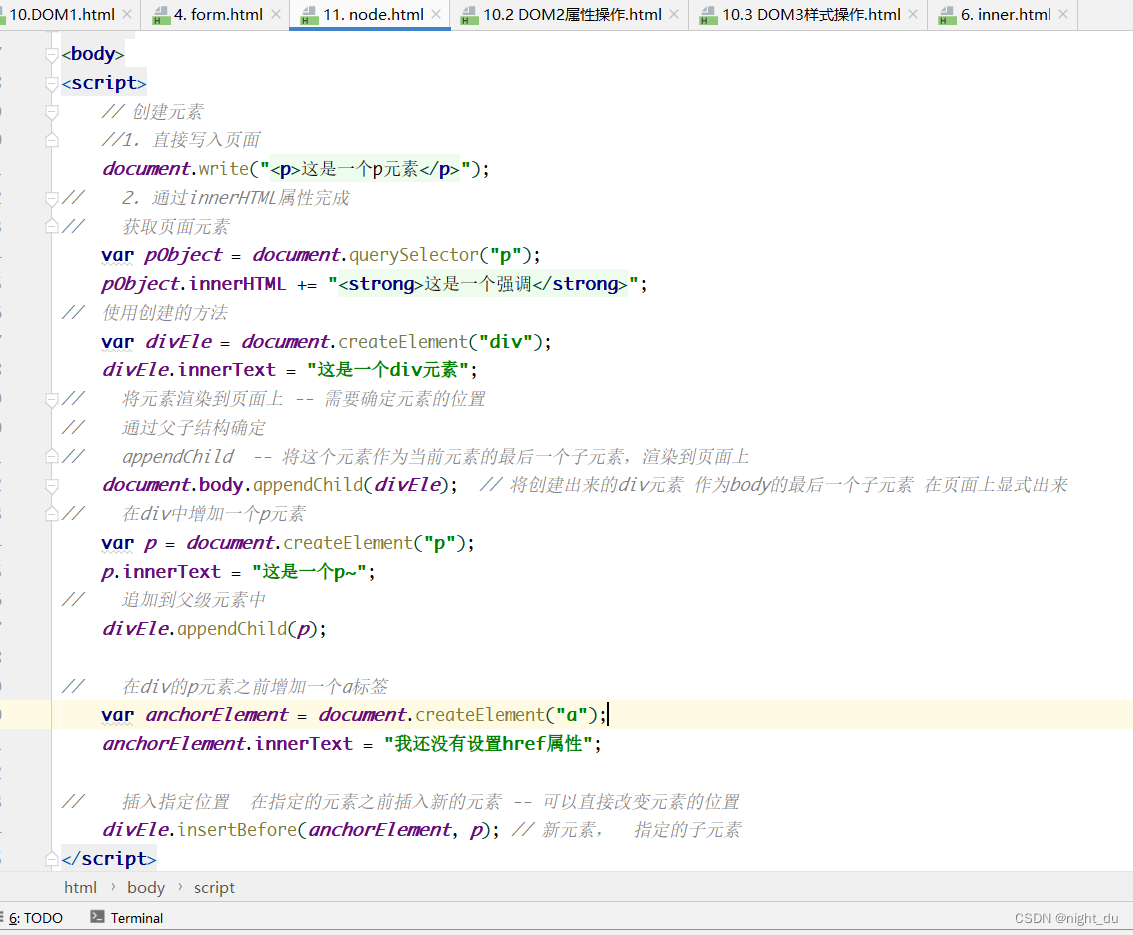Click the HTML icon on 10.3 DOM3样式操作.html tab
Image resolution: width=1133 pixels, height=935 pixels.
(x=708, y=15)
